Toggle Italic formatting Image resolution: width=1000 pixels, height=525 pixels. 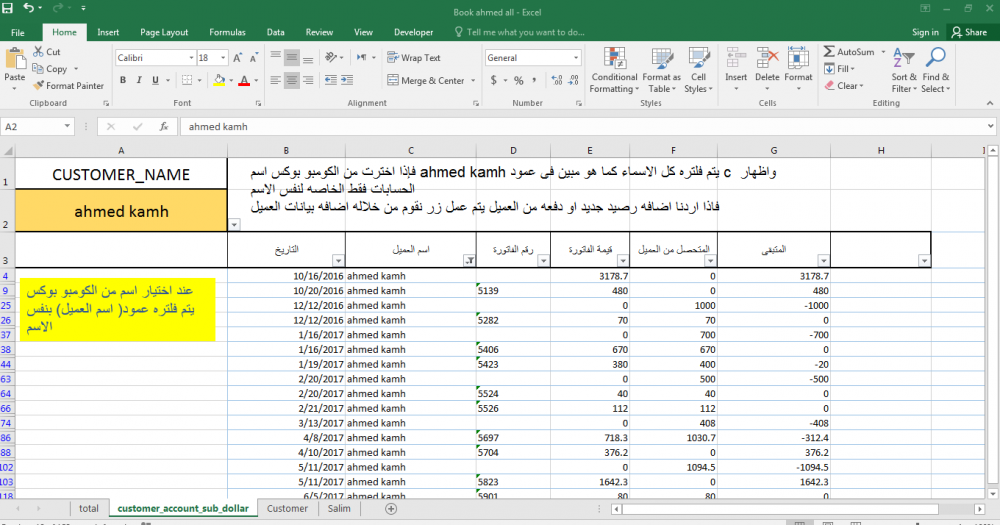pyautogui.click(x=138, y=80)
